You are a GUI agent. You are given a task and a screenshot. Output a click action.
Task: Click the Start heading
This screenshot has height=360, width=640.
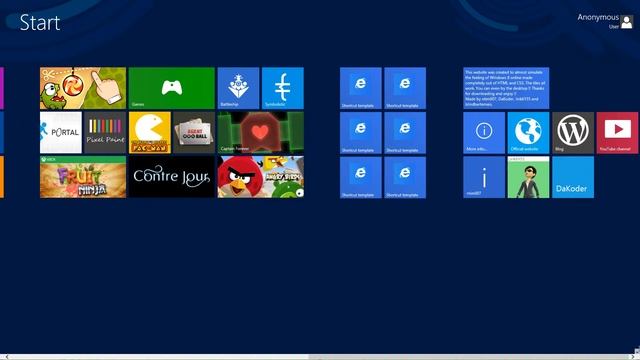click(40, 22)
